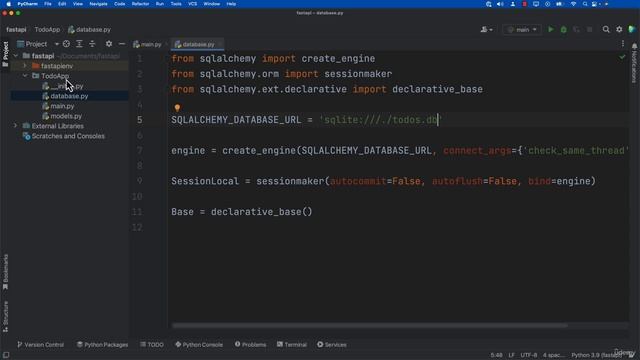Open Project panel options gear
Screen dimensions: 640x360
(109, 44)
